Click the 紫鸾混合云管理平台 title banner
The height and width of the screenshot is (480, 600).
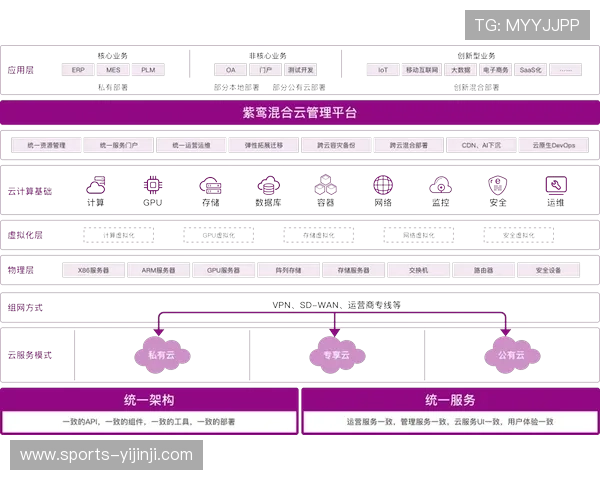click(x=300, y=112)
